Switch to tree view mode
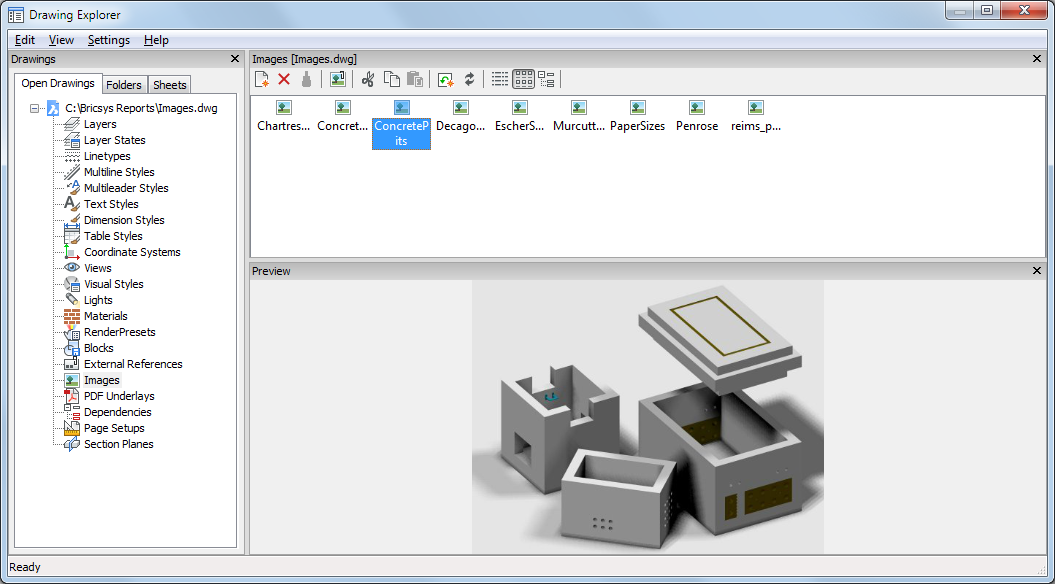 coord(546,79)
